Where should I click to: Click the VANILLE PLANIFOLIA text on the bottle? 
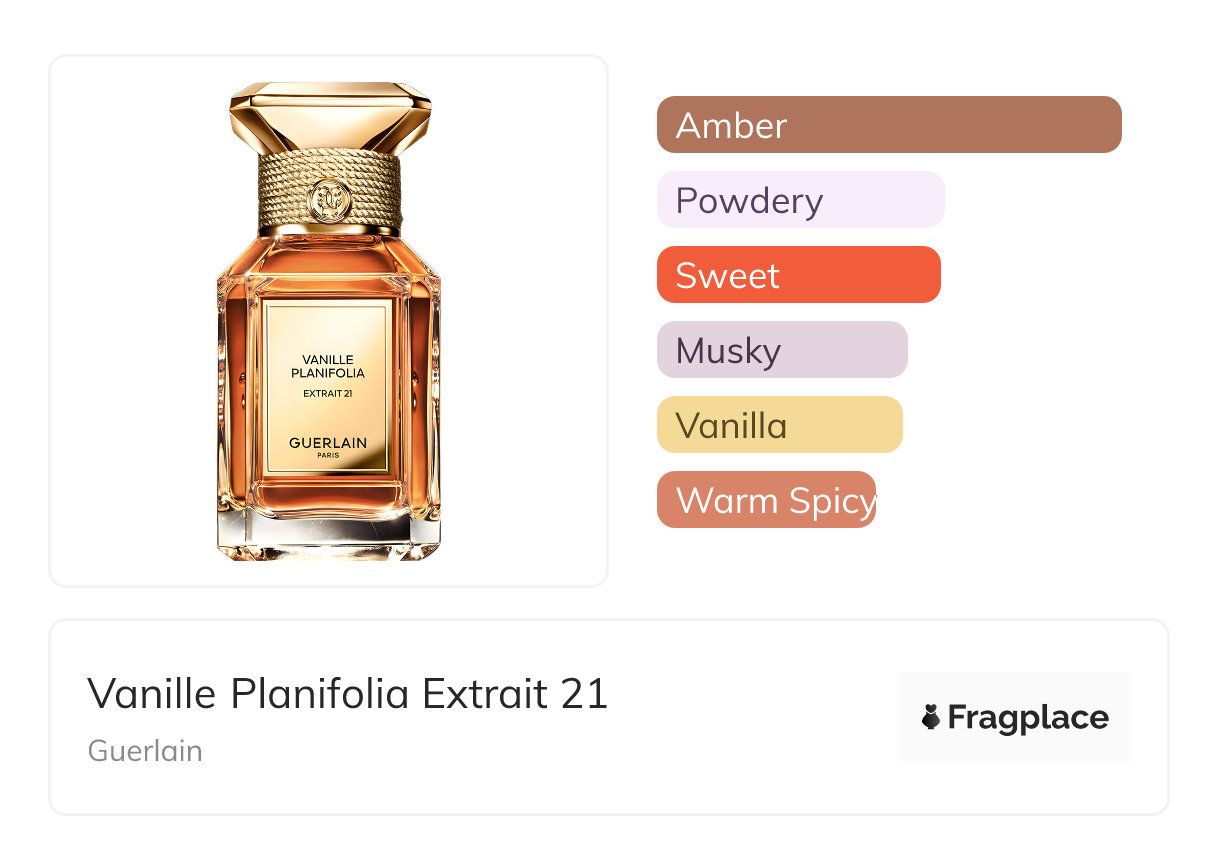pos(328,366)
